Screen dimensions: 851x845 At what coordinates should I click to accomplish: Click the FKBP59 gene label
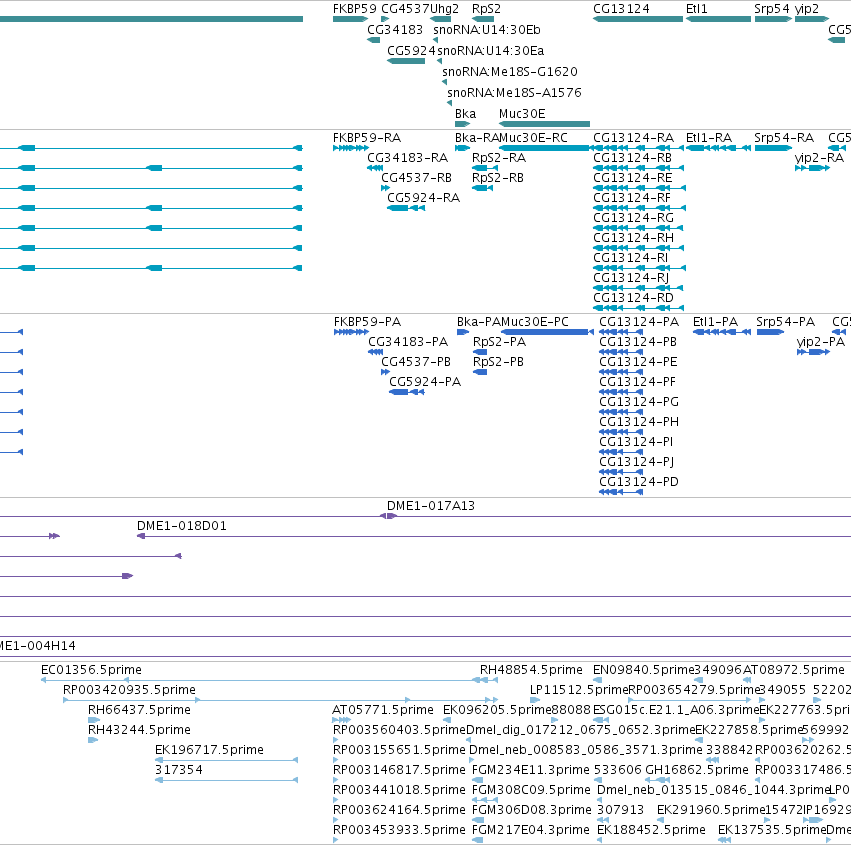pyautogui.click(x=354, y=9)
